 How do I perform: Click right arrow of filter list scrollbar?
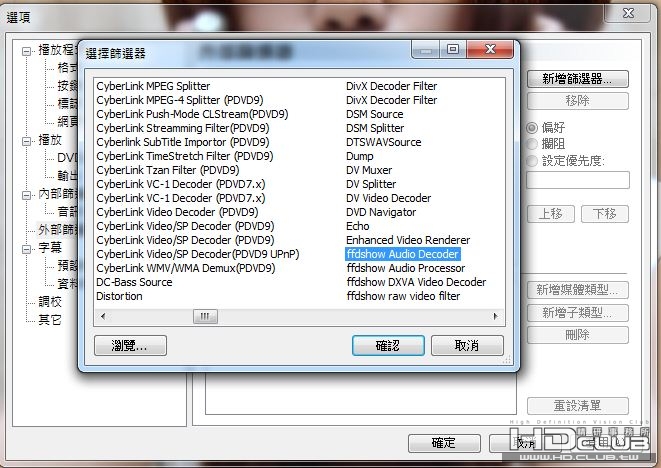click(x=496, y=316)
